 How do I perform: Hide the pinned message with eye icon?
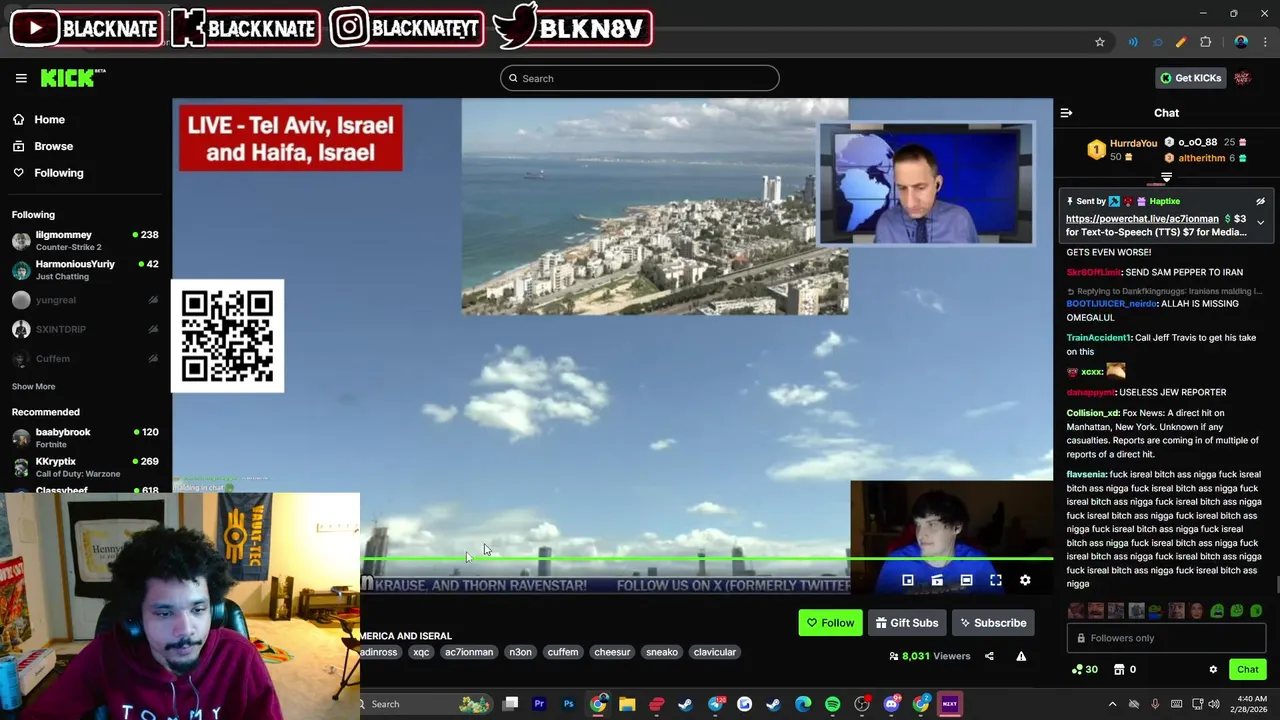[x=1260, y=201]
